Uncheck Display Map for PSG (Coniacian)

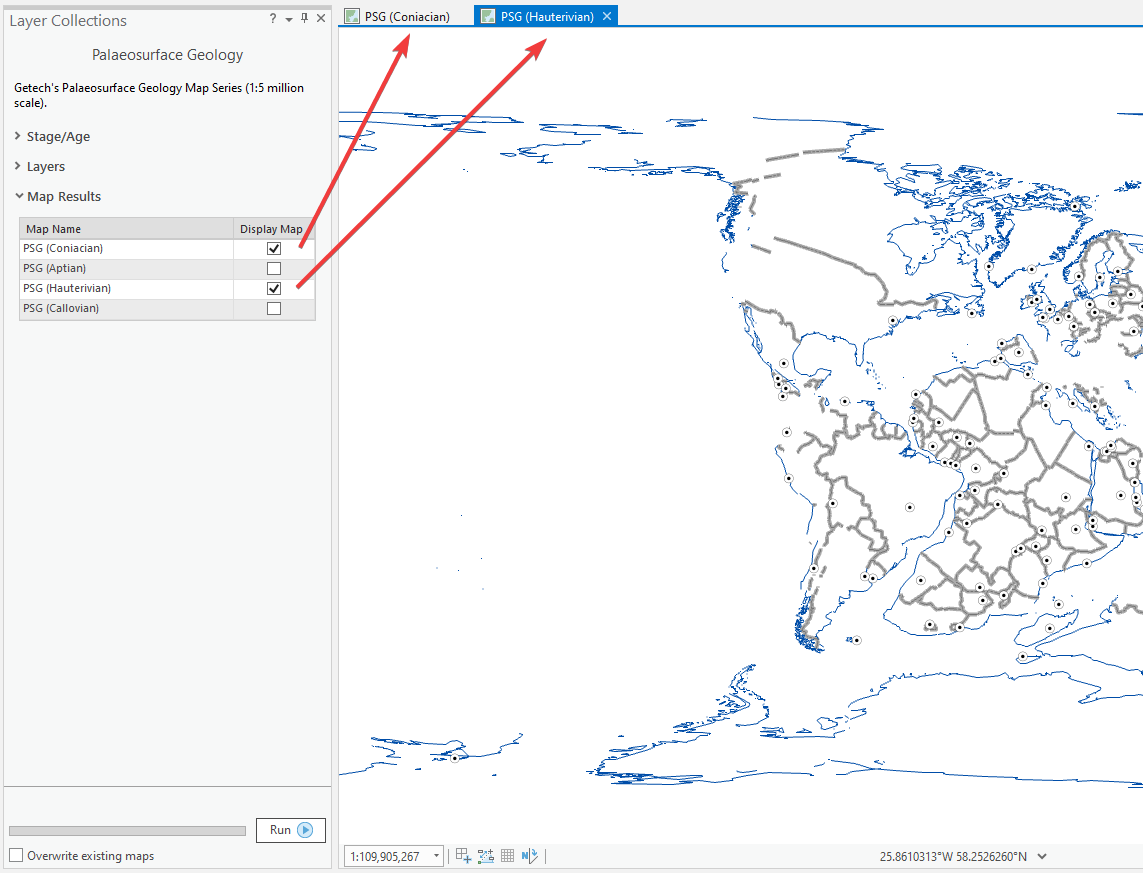point(274,249)
